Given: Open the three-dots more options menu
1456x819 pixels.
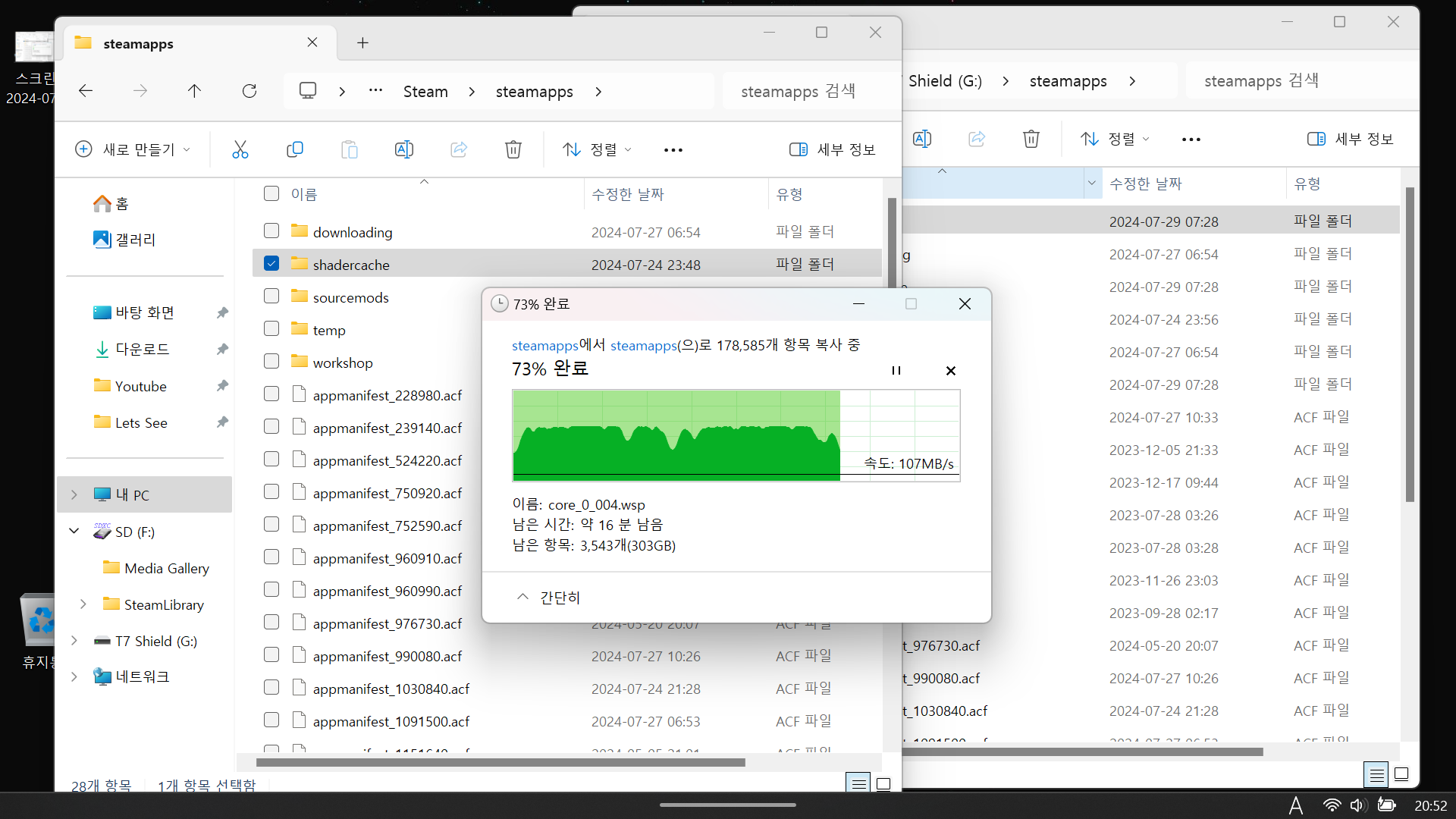Looking at the screenshot, I should (x=673, y=149).
